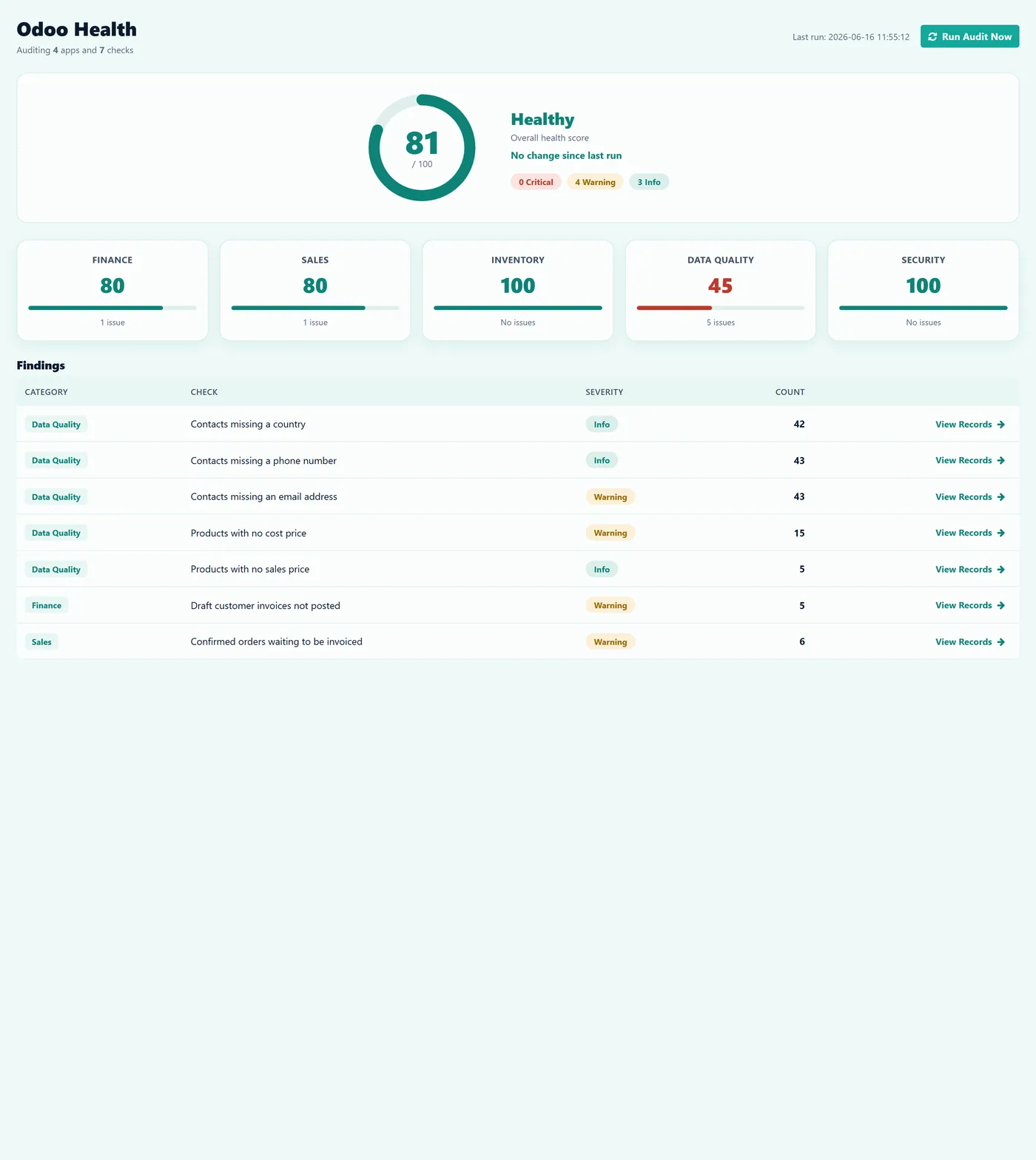Click 'Products with no sales price' text
Viewport: 1036px width, 1160px height.
click(x=250, y=569)
